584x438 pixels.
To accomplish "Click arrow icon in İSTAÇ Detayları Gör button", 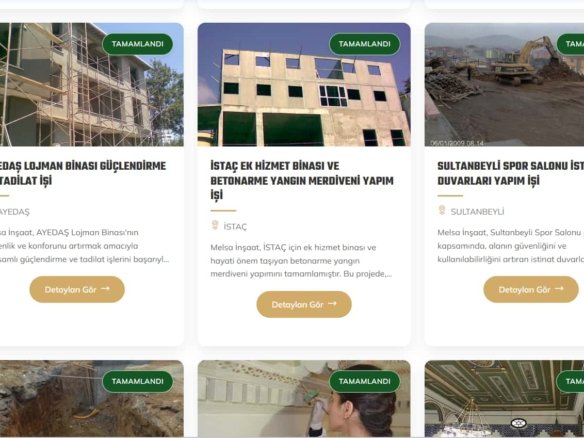I will pos(332,304).
